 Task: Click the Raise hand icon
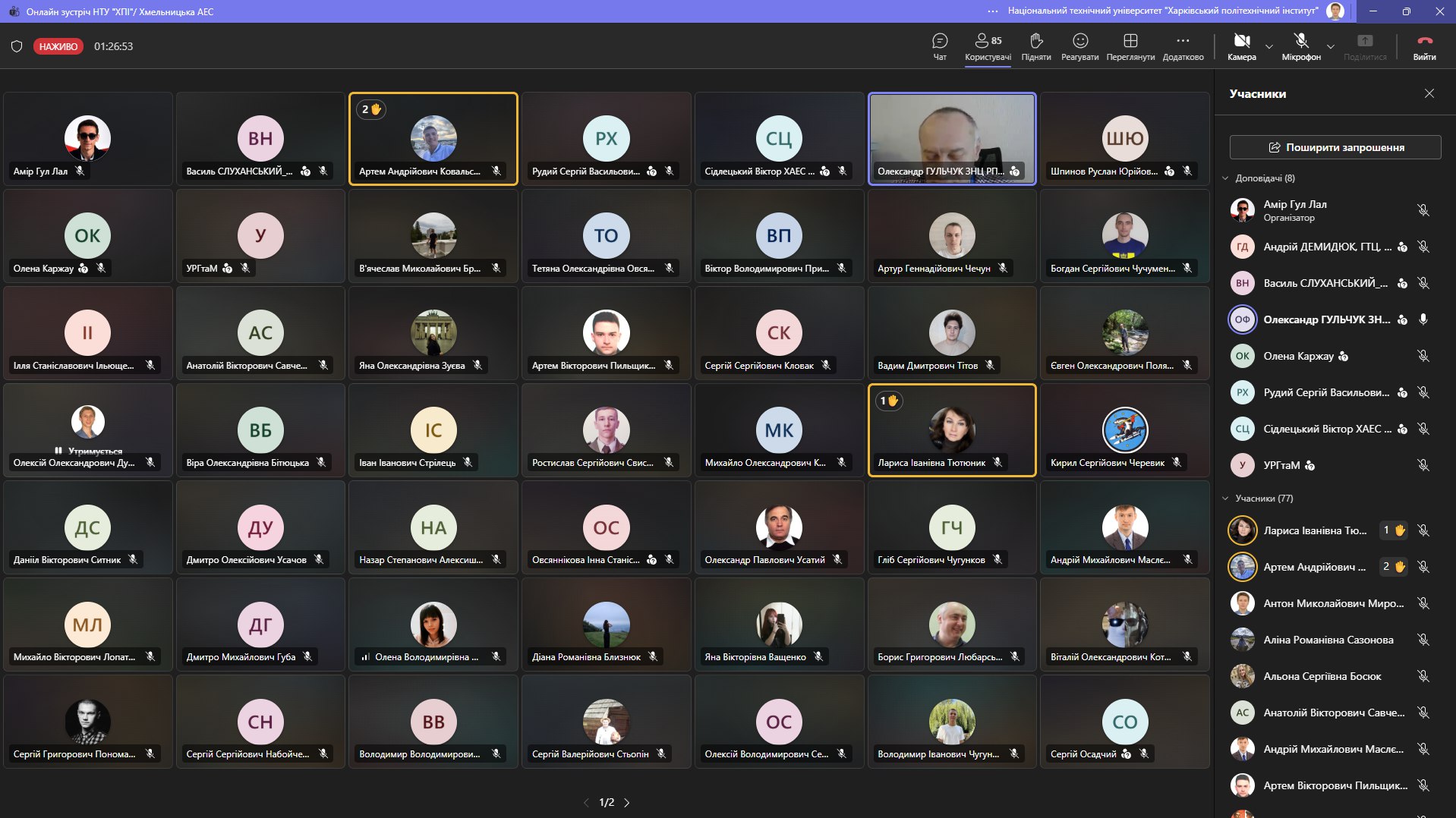pos(1035,46)
